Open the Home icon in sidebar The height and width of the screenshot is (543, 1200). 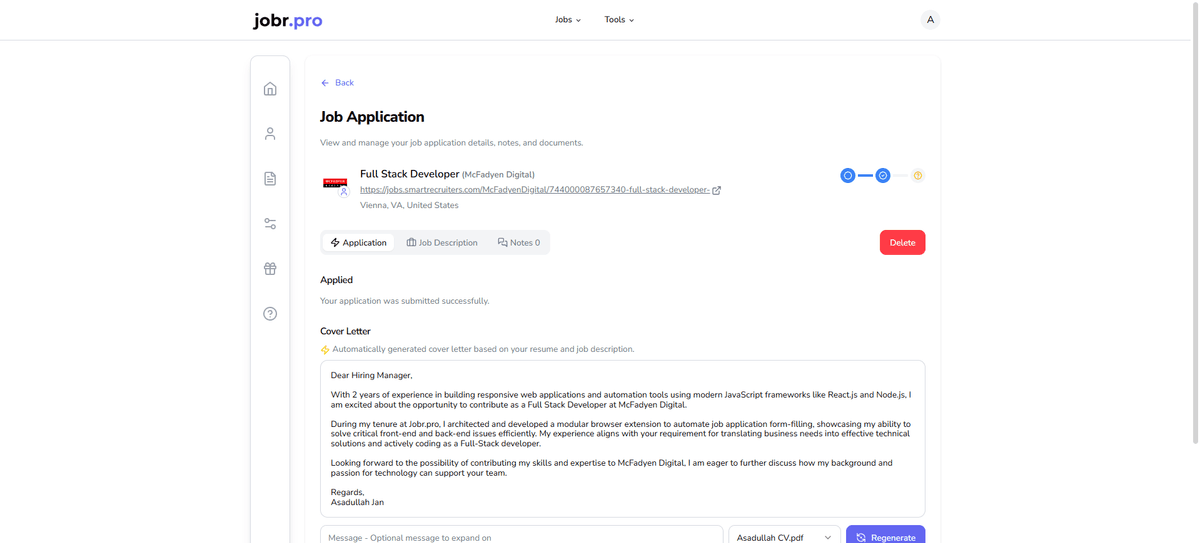pyautogui.click(x=270, y=89)
